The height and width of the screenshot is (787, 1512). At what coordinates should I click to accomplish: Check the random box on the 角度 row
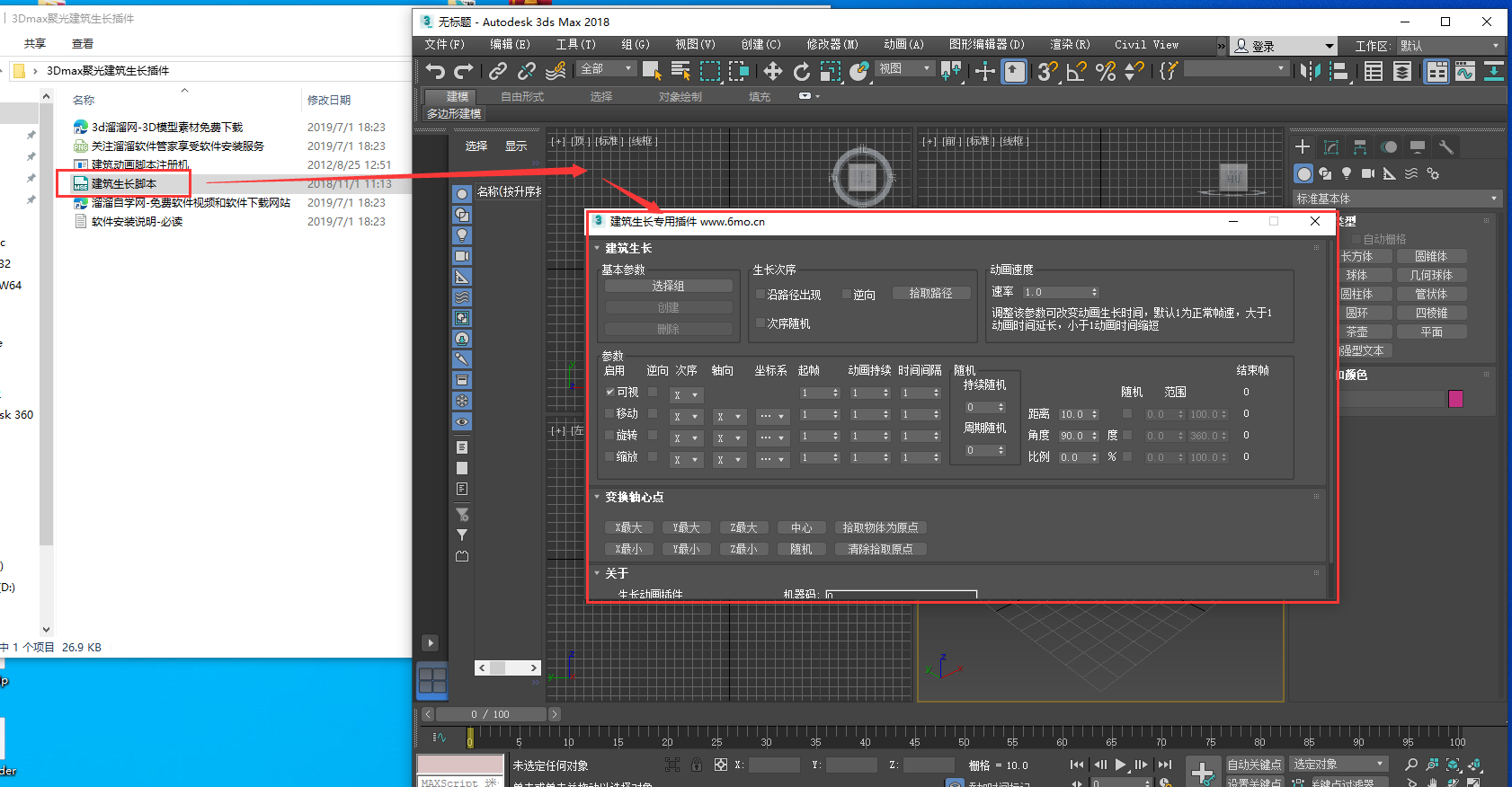tap(1127, 435)
